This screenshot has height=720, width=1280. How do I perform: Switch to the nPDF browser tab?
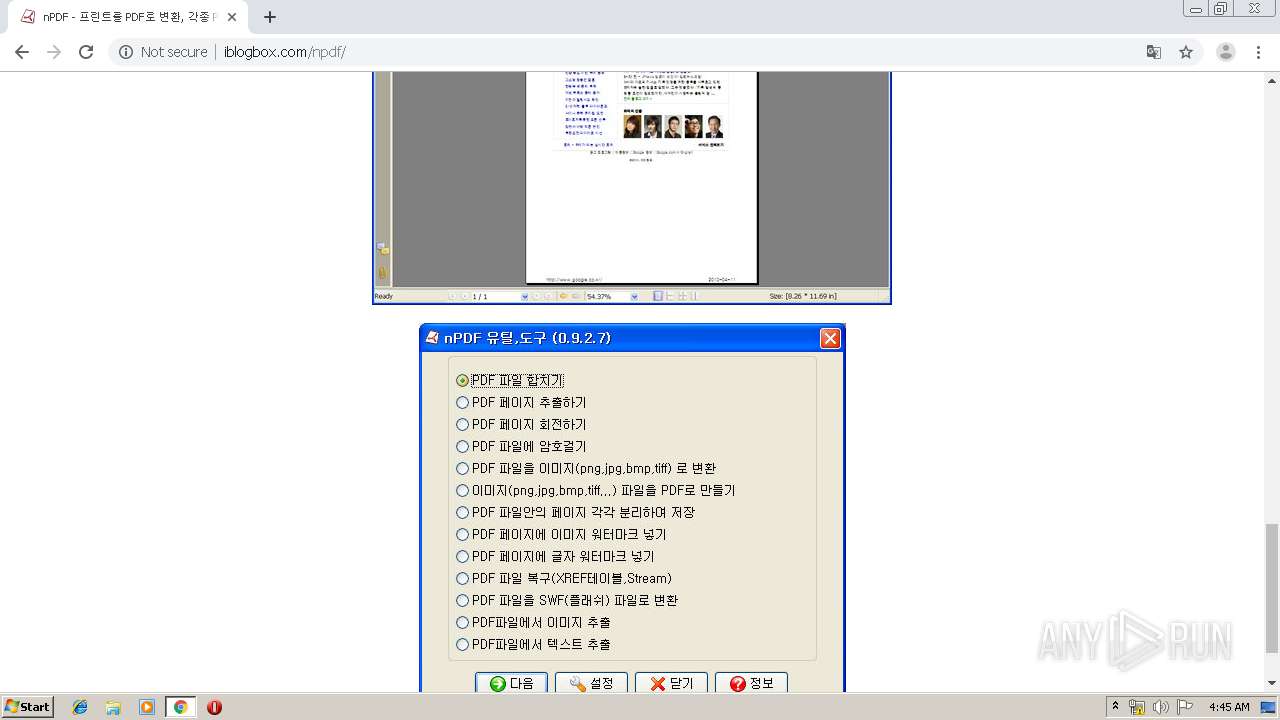[x=128, y=17]
